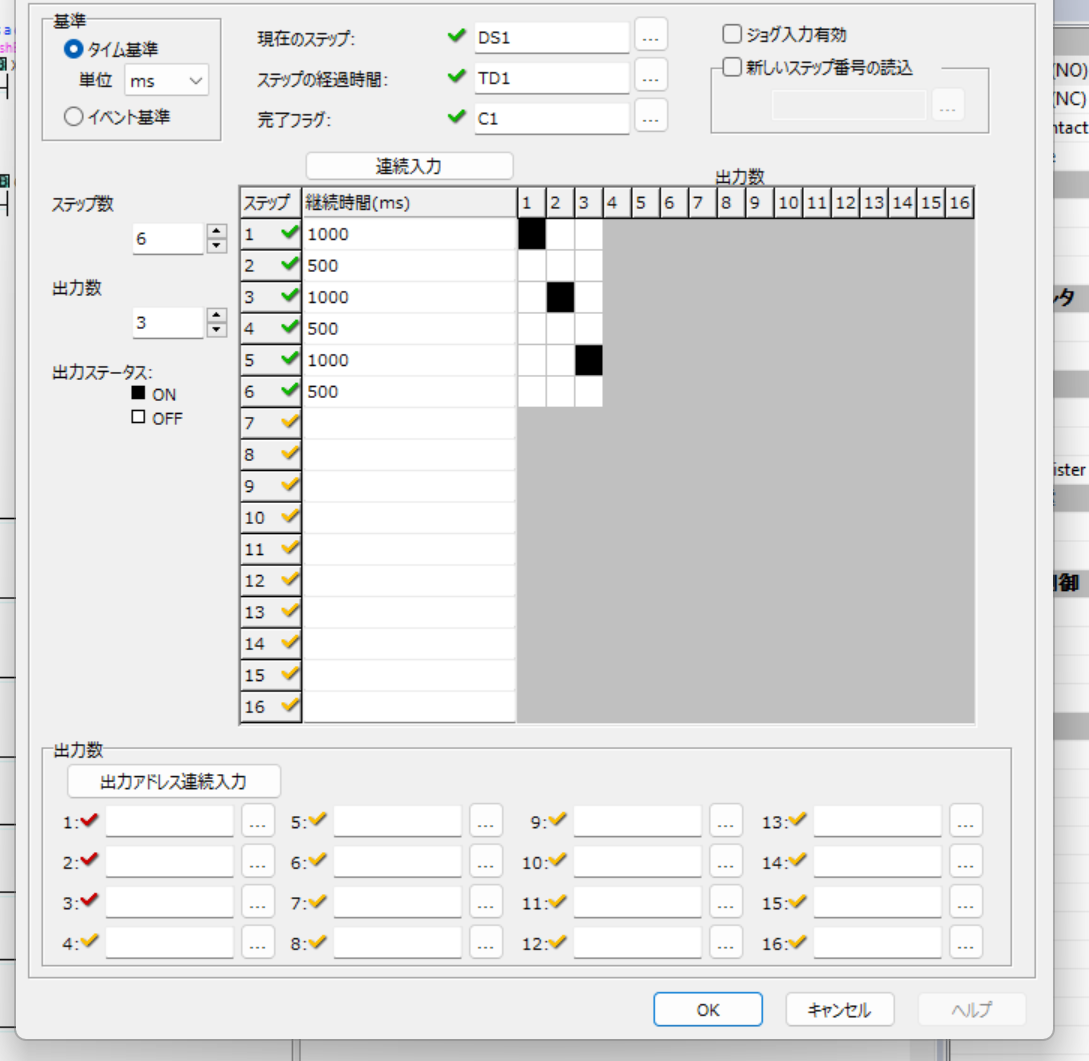
Task: Click step 3 duration cell 1000
Action: coord(409,297)
